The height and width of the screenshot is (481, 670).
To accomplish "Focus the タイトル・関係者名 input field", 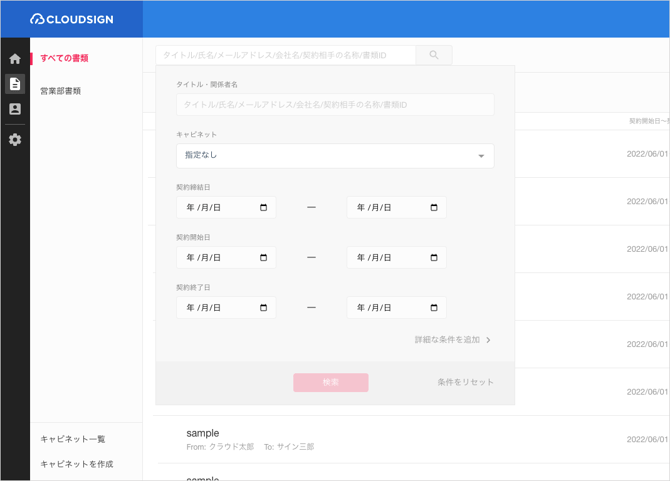I will [335, 105].
